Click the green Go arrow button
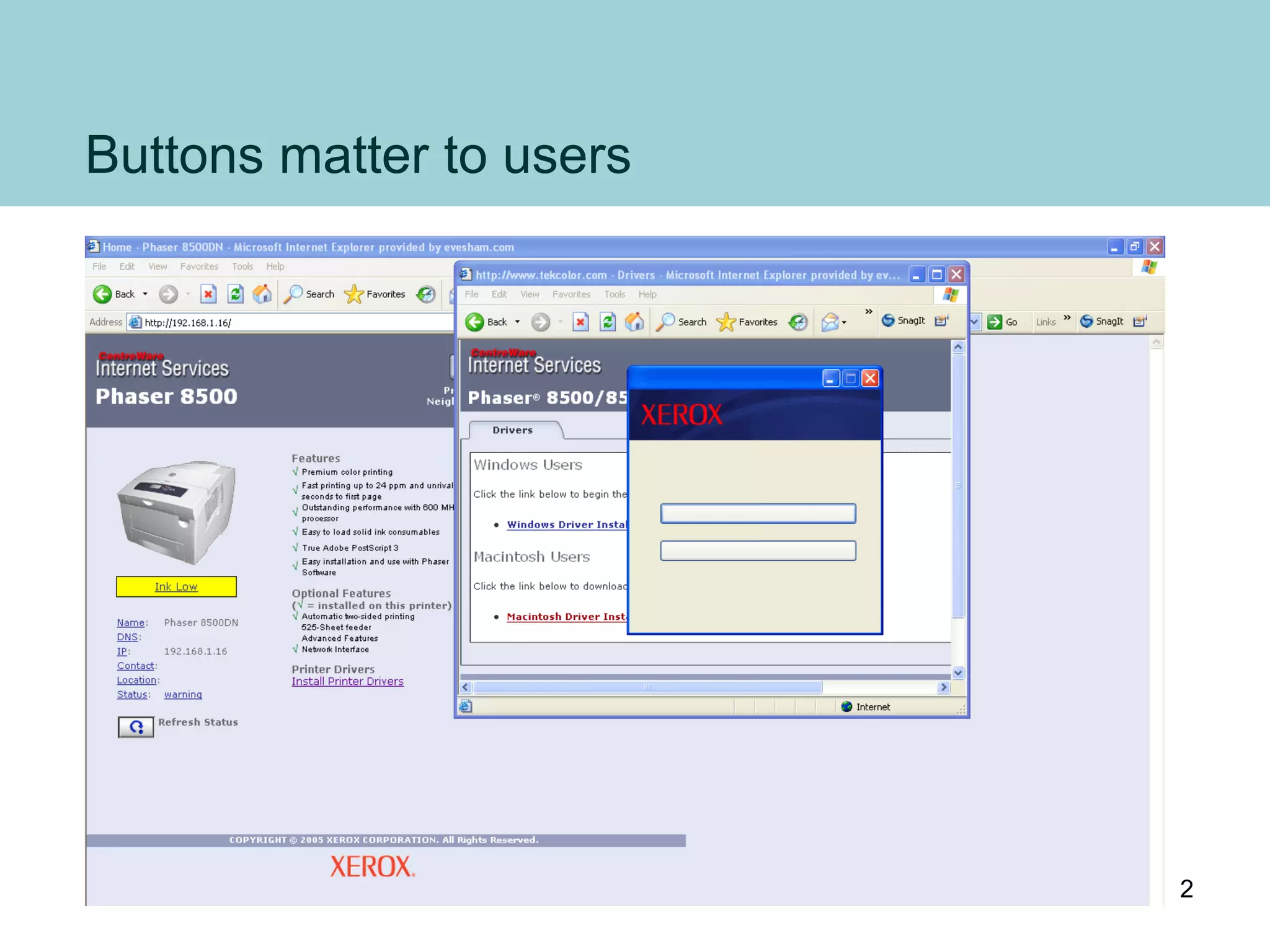 point(995,322)
